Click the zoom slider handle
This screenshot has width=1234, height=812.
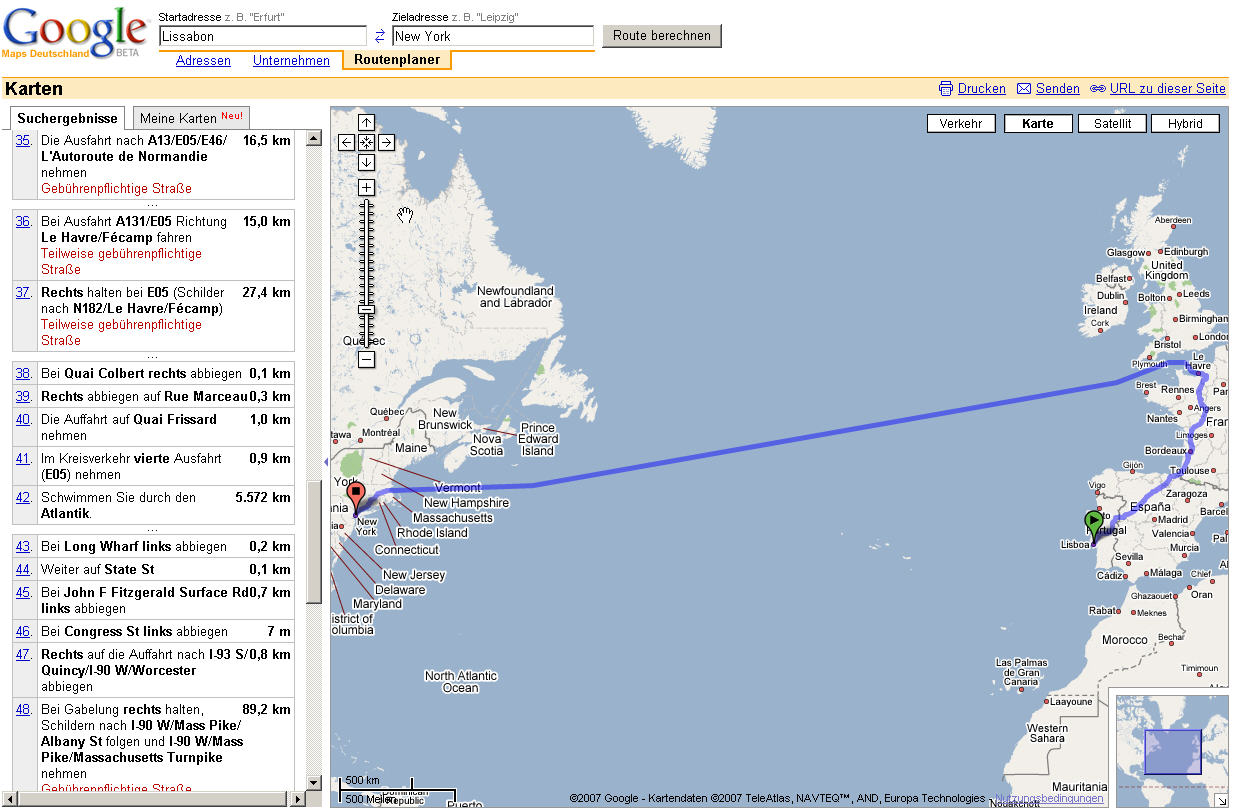[366, 309]
